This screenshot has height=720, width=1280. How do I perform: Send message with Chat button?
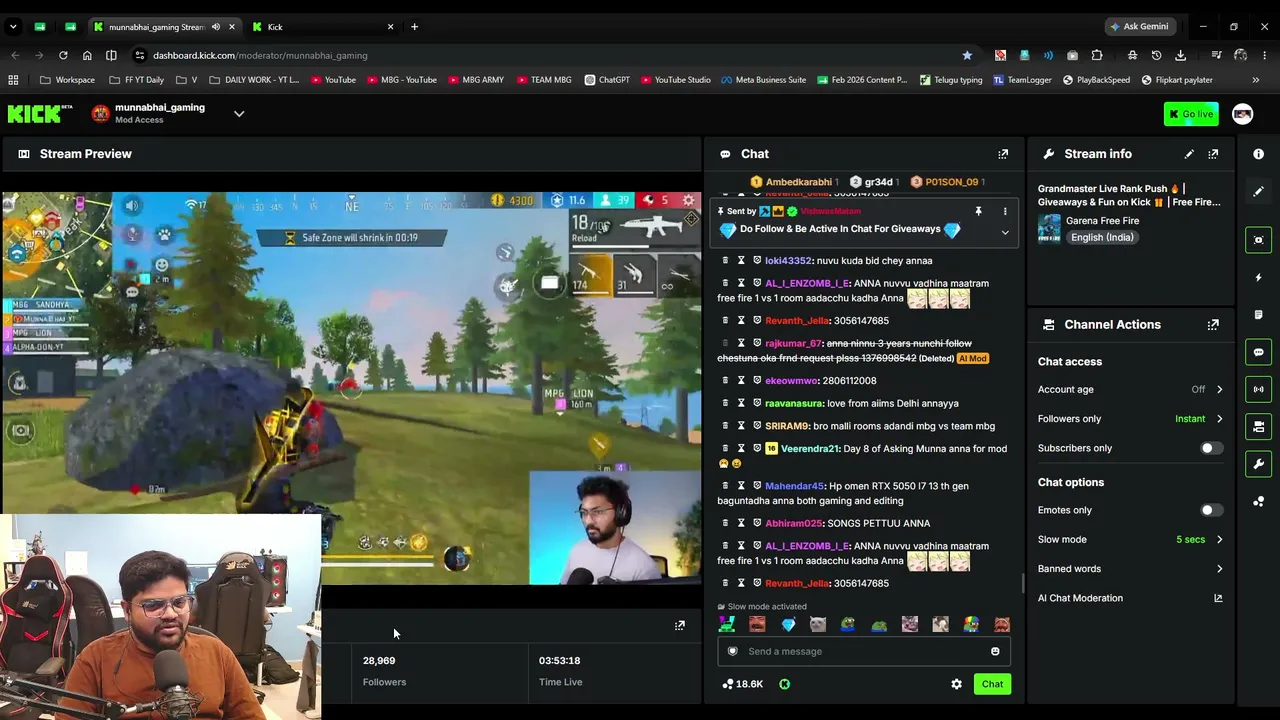[x=992, y=684]
